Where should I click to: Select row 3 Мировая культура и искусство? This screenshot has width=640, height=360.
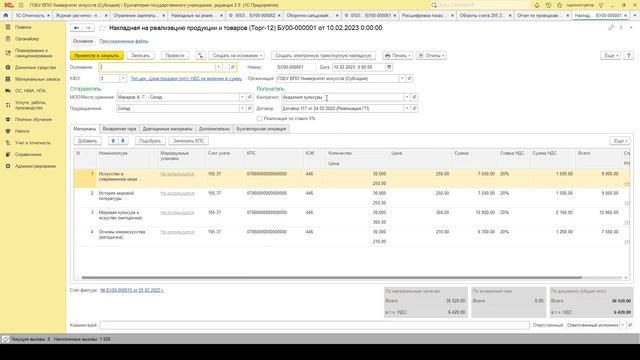click(351, 217)
